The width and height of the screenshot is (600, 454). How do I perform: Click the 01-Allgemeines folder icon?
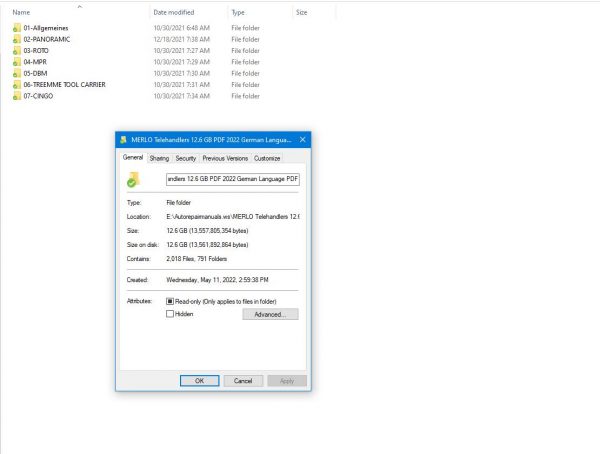pos(16,28)
